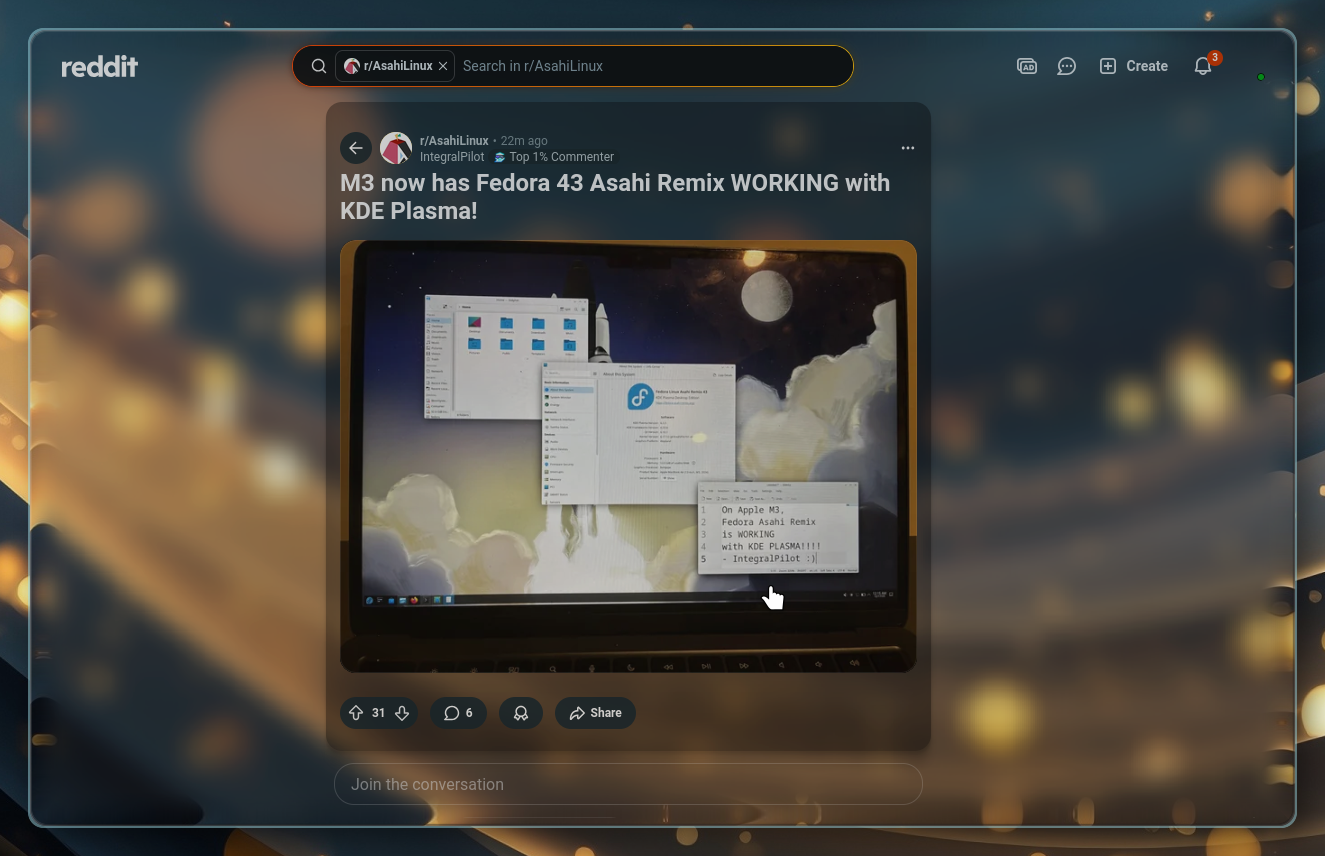This screenshot has height=856, width=1325.
Task: Upvote the post
Action: click(356, 713)
